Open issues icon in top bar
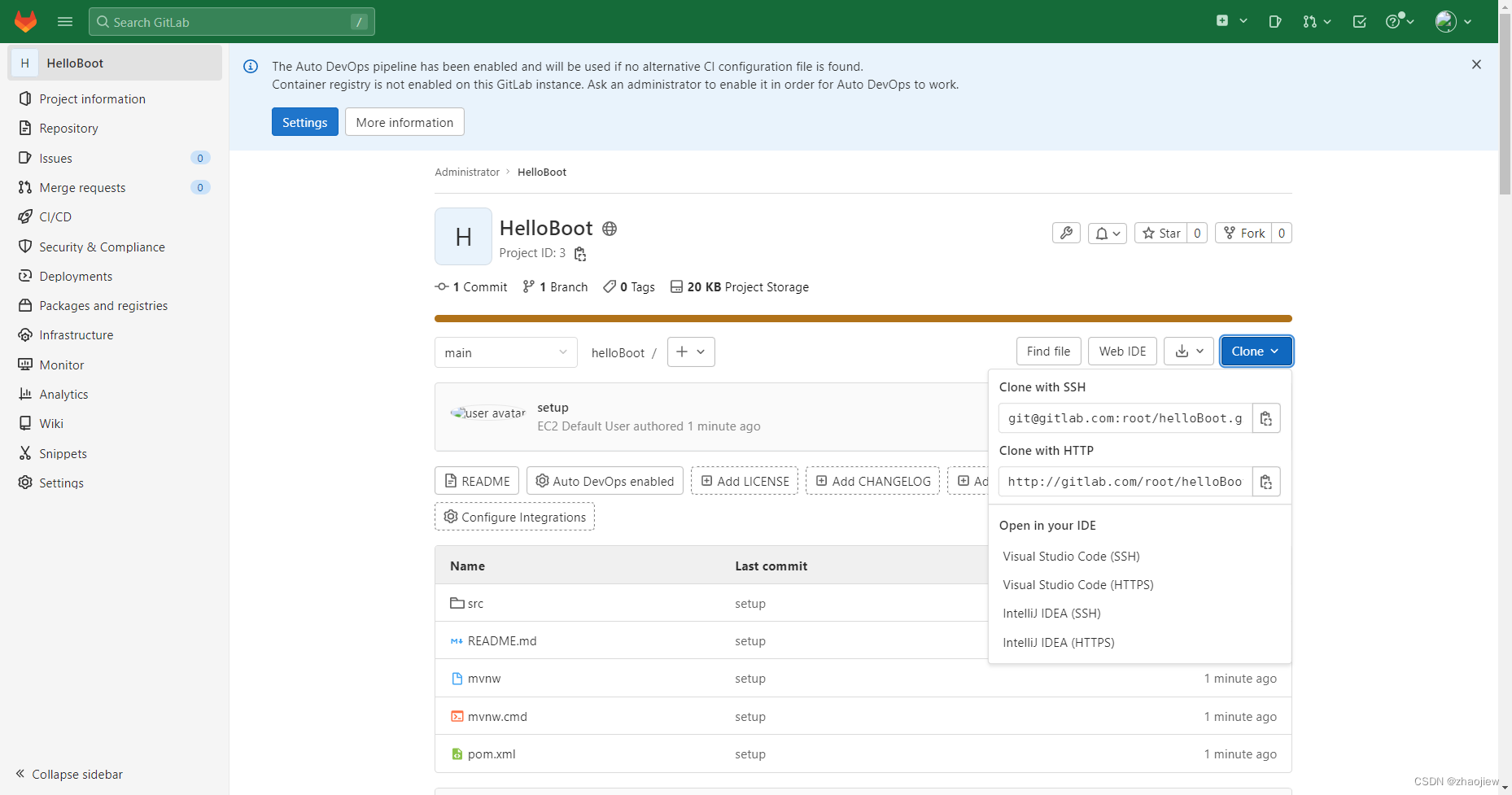Screen dimensions: 1512x795 [1275, 22]
